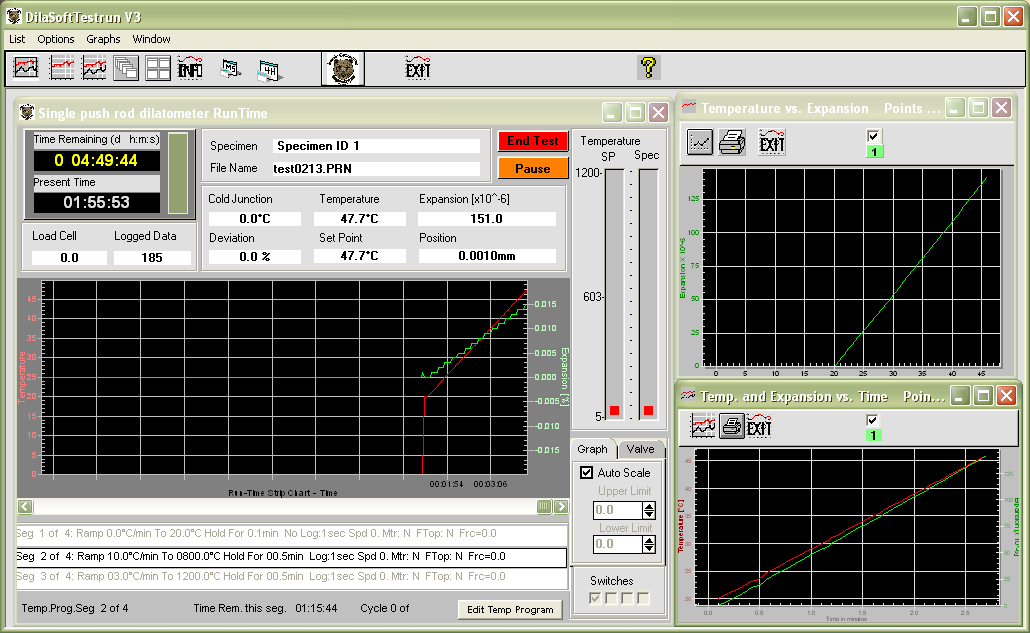1030x633 pixels.
Task: Click the Edit Temp Program button
Action: [x=510, y=609]
